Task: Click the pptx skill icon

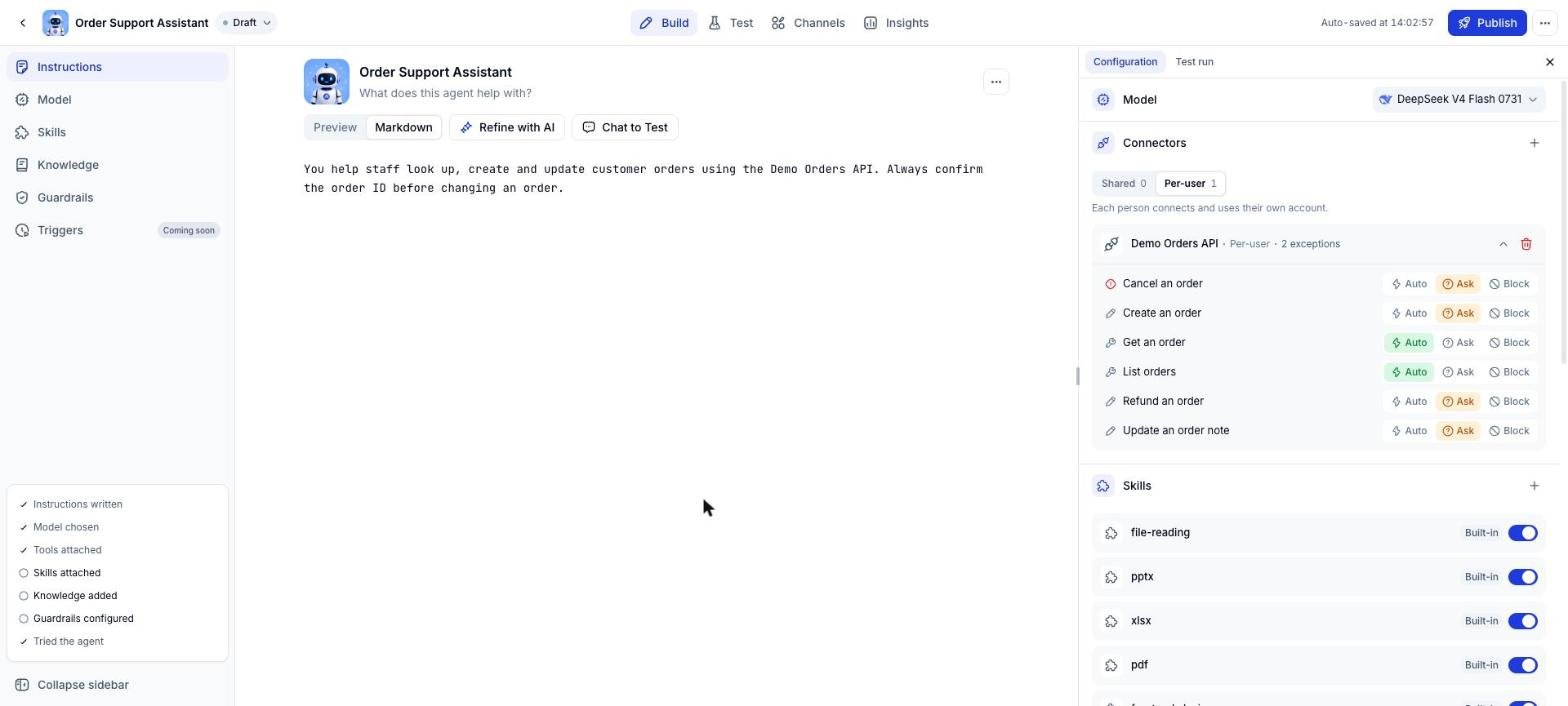Action: tap(1111, 577)
